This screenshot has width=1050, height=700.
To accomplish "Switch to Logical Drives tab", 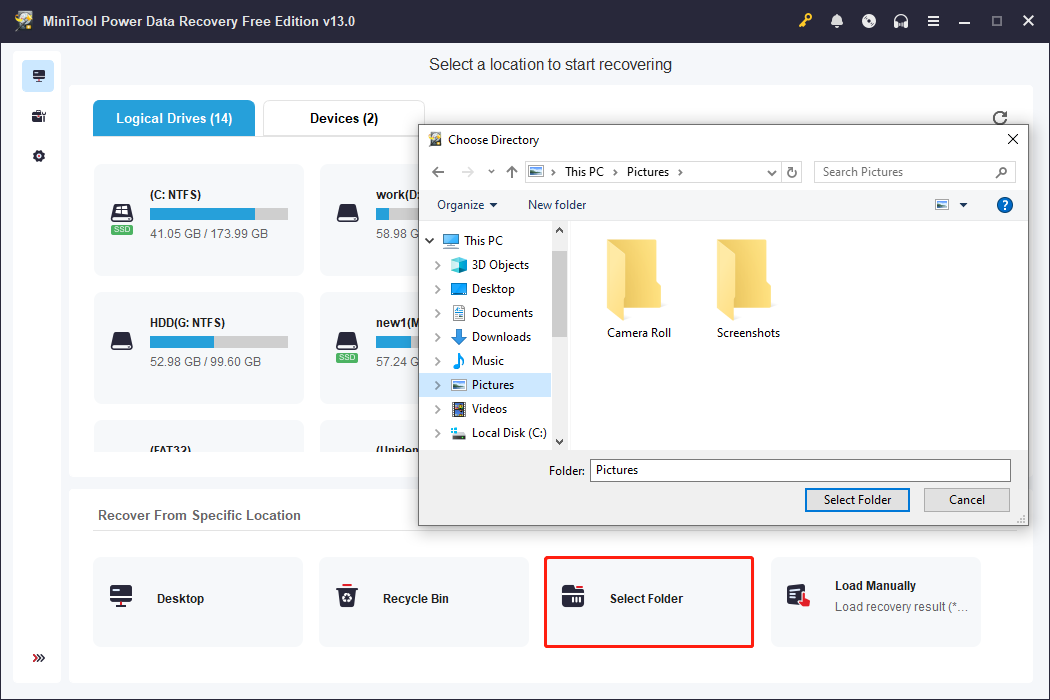I will click(174, 119).
